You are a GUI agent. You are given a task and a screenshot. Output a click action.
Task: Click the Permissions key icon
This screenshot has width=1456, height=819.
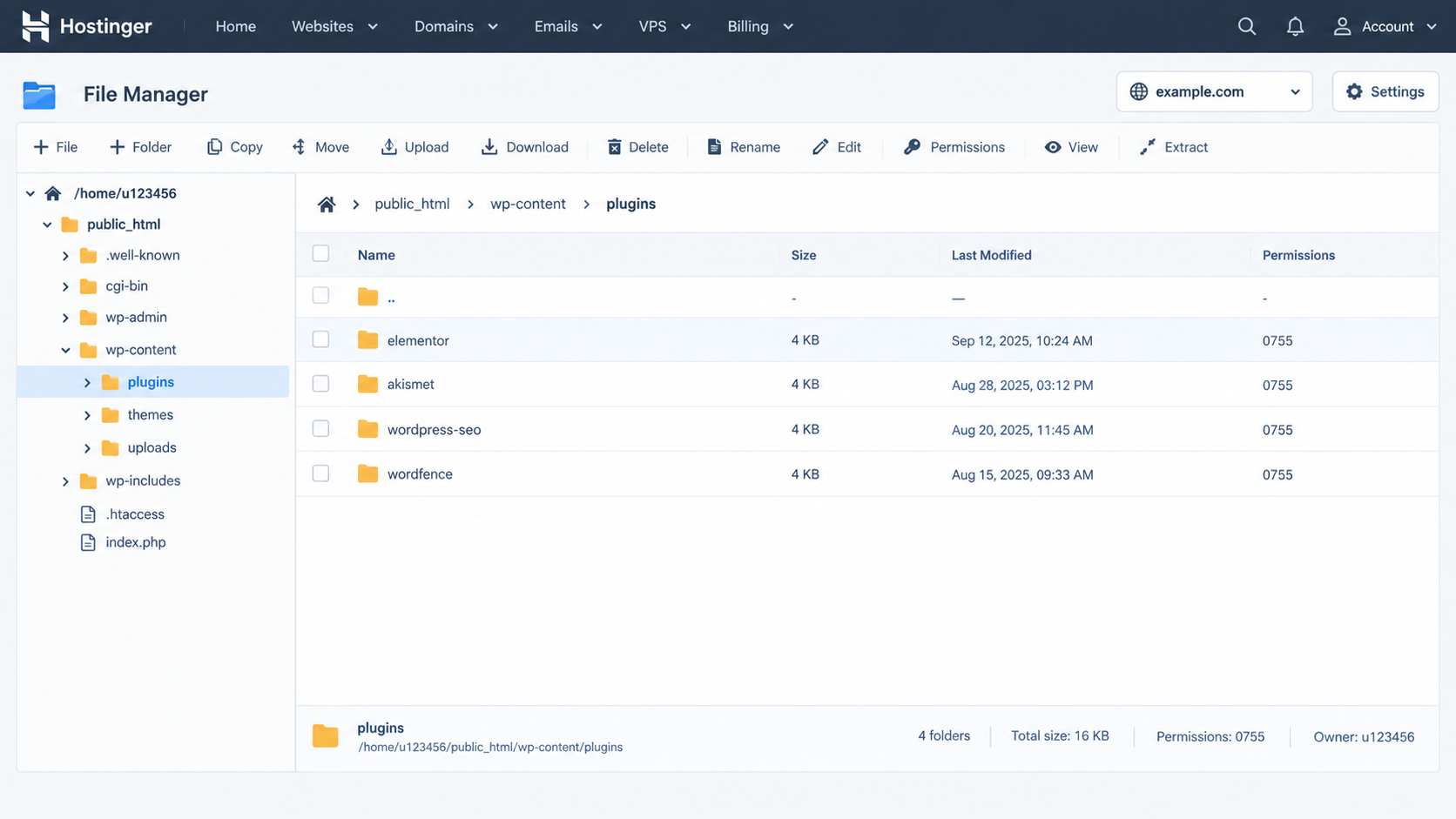coord(912,147)
